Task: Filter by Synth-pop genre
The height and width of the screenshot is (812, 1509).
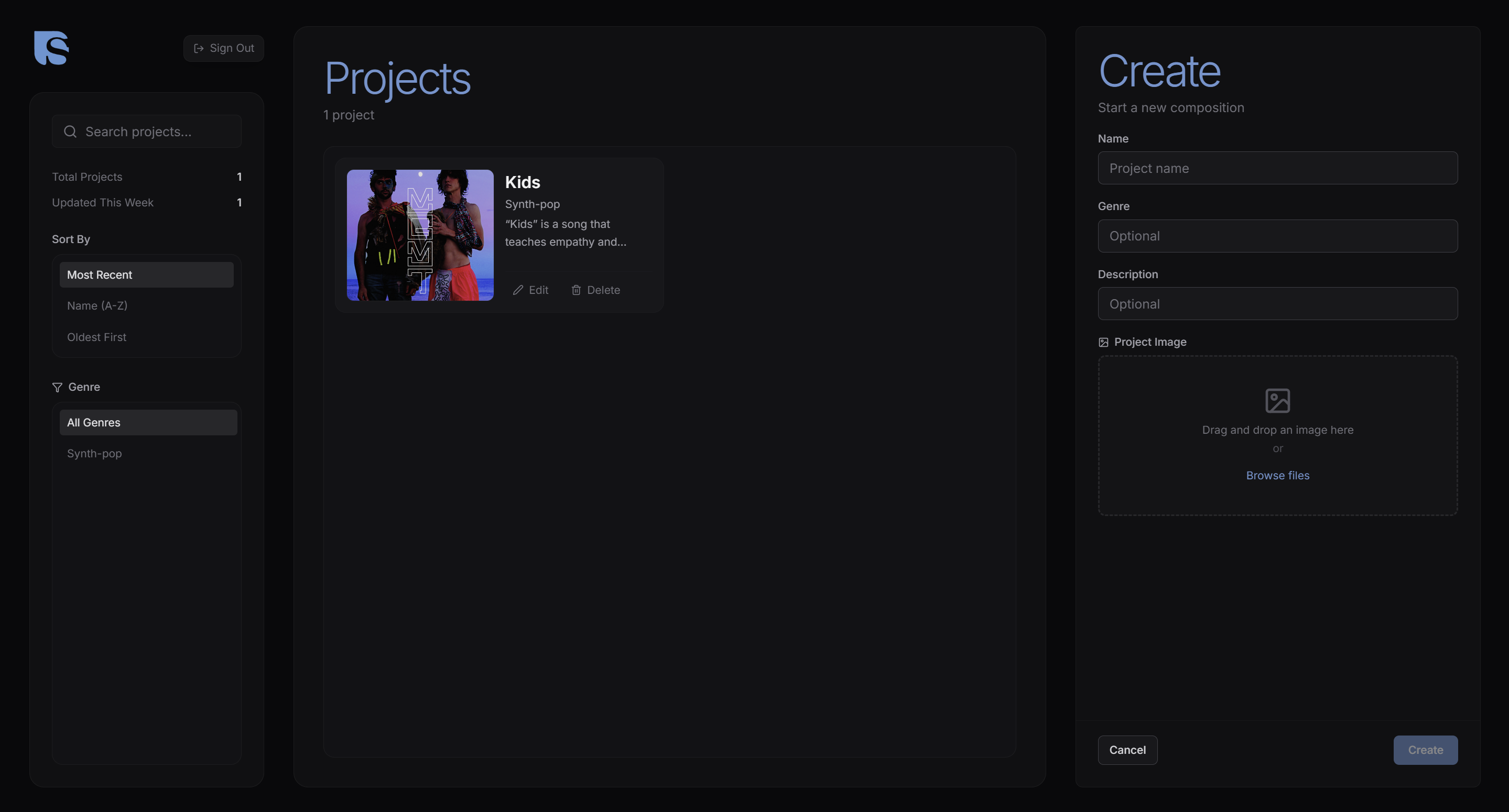Action: coord(94,454)
